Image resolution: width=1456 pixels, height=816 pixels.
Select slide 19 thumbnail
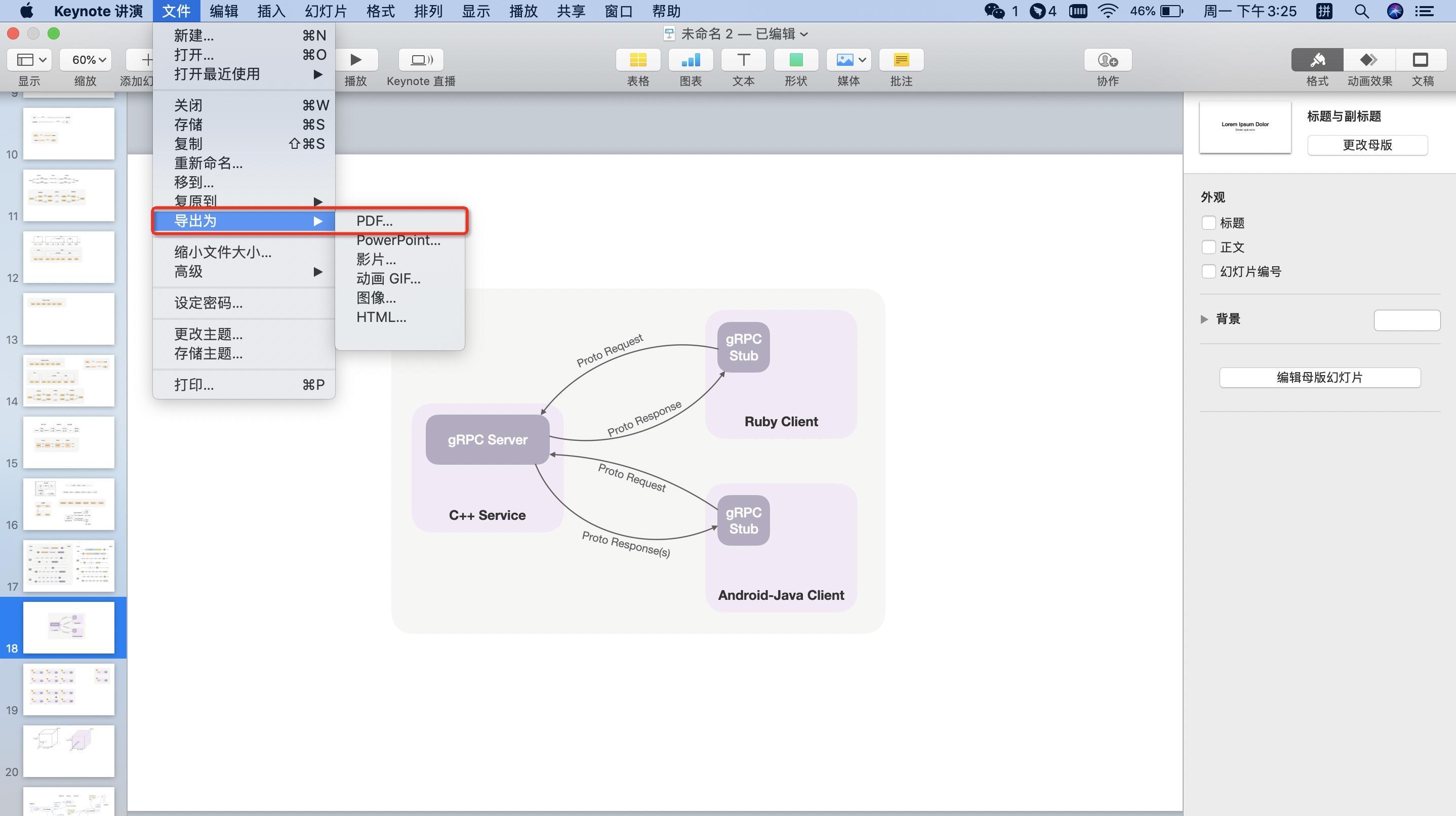coord(68,689)
